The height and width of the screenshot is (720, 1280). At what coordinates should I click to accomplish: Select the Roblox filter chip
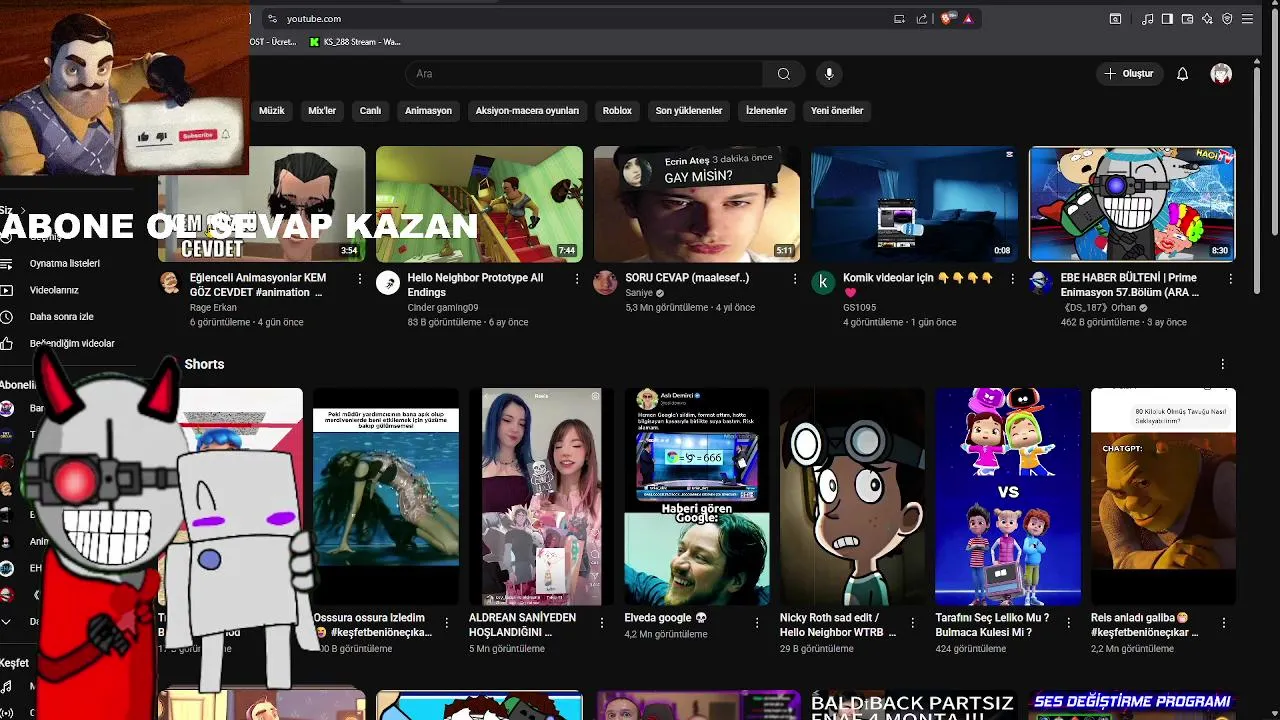(x=617, y=111)
